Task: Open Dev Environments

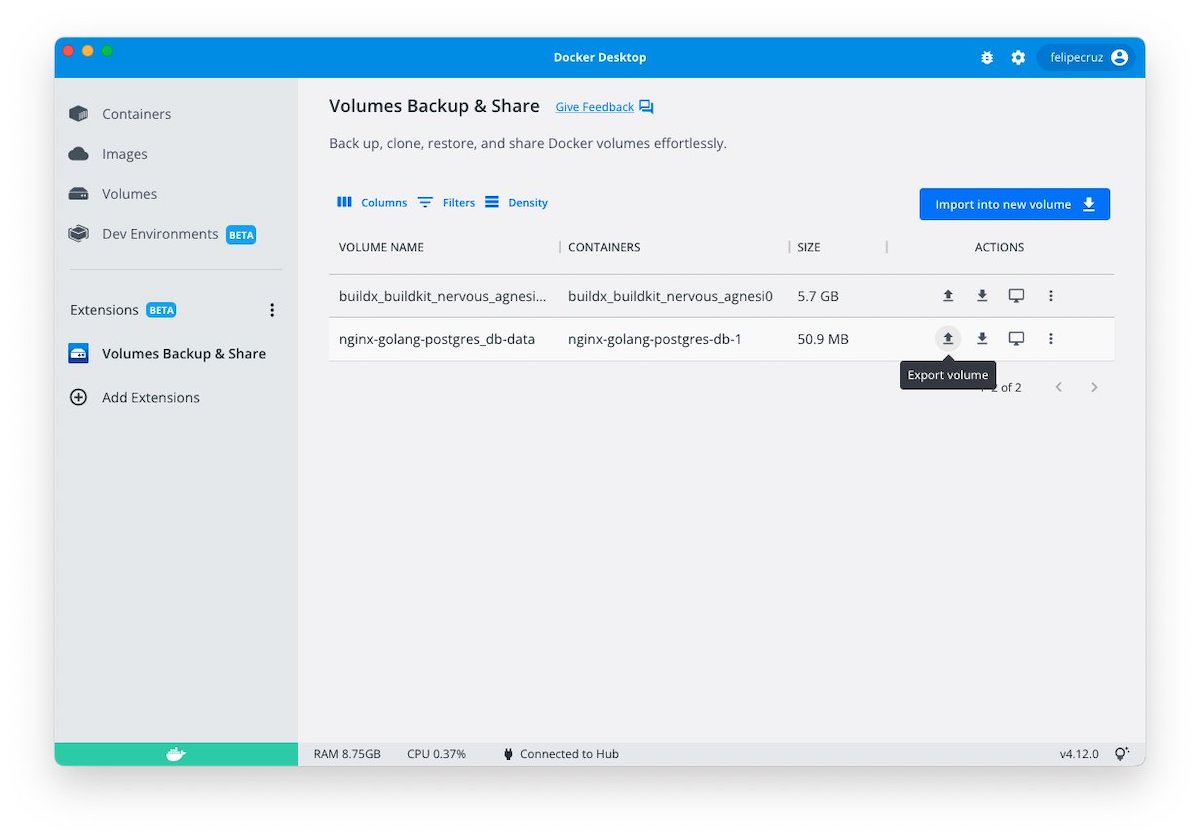Action: [160, 233]
